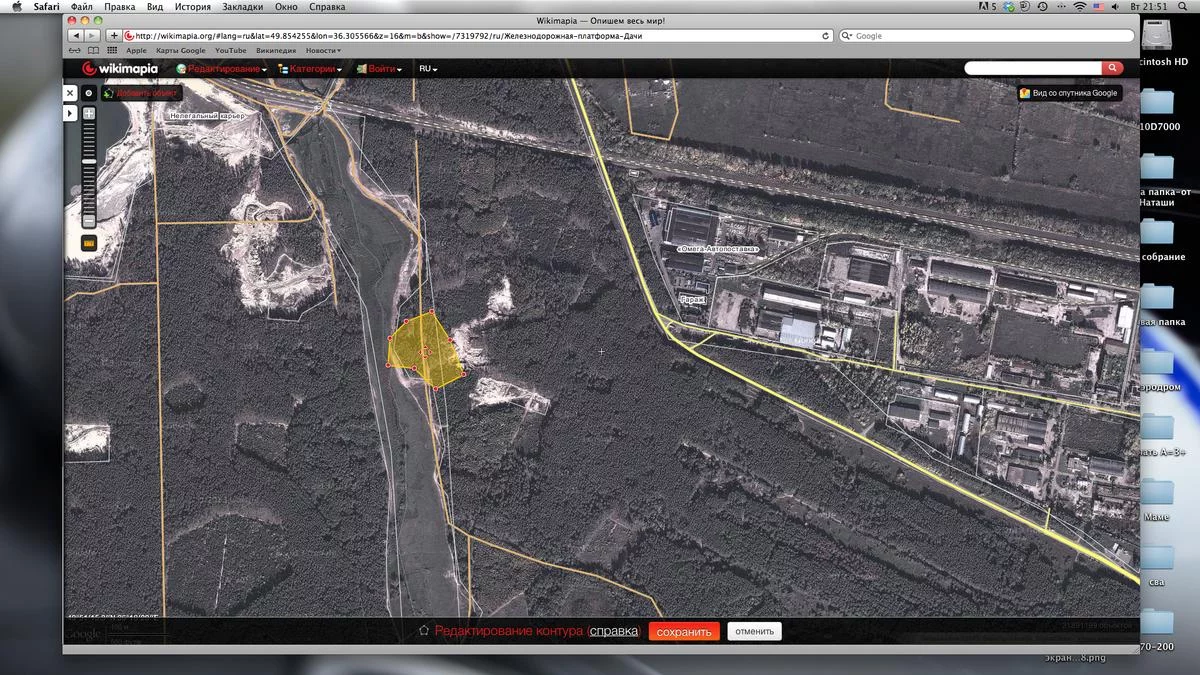The height and width of the screenshot is (675, 1200).
Task: Open Safari Top Sites grid icon
Action: coord(111,50)
